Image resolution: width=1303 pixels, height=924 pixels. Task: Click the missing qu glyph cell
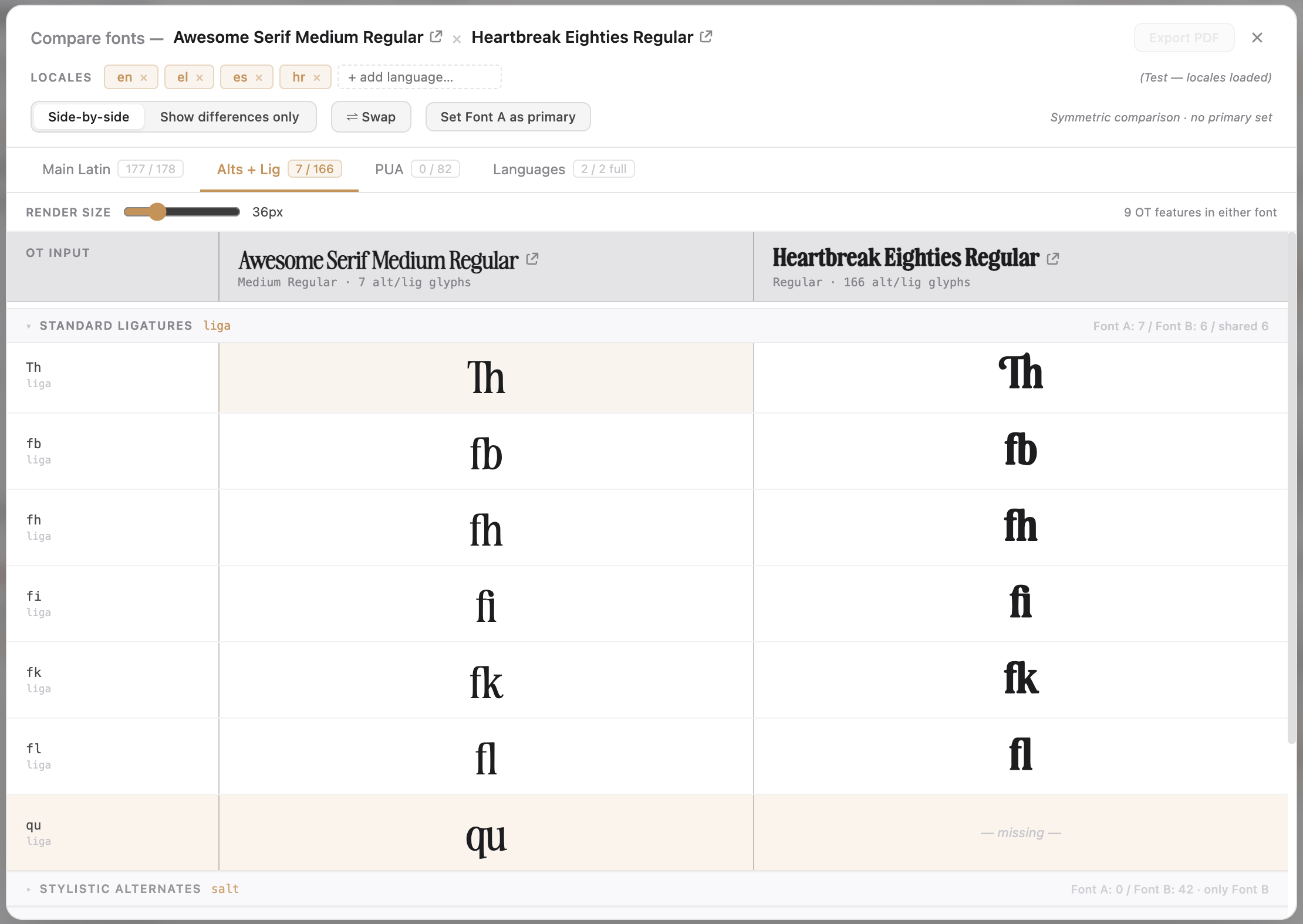click(x=1021, y=832)
